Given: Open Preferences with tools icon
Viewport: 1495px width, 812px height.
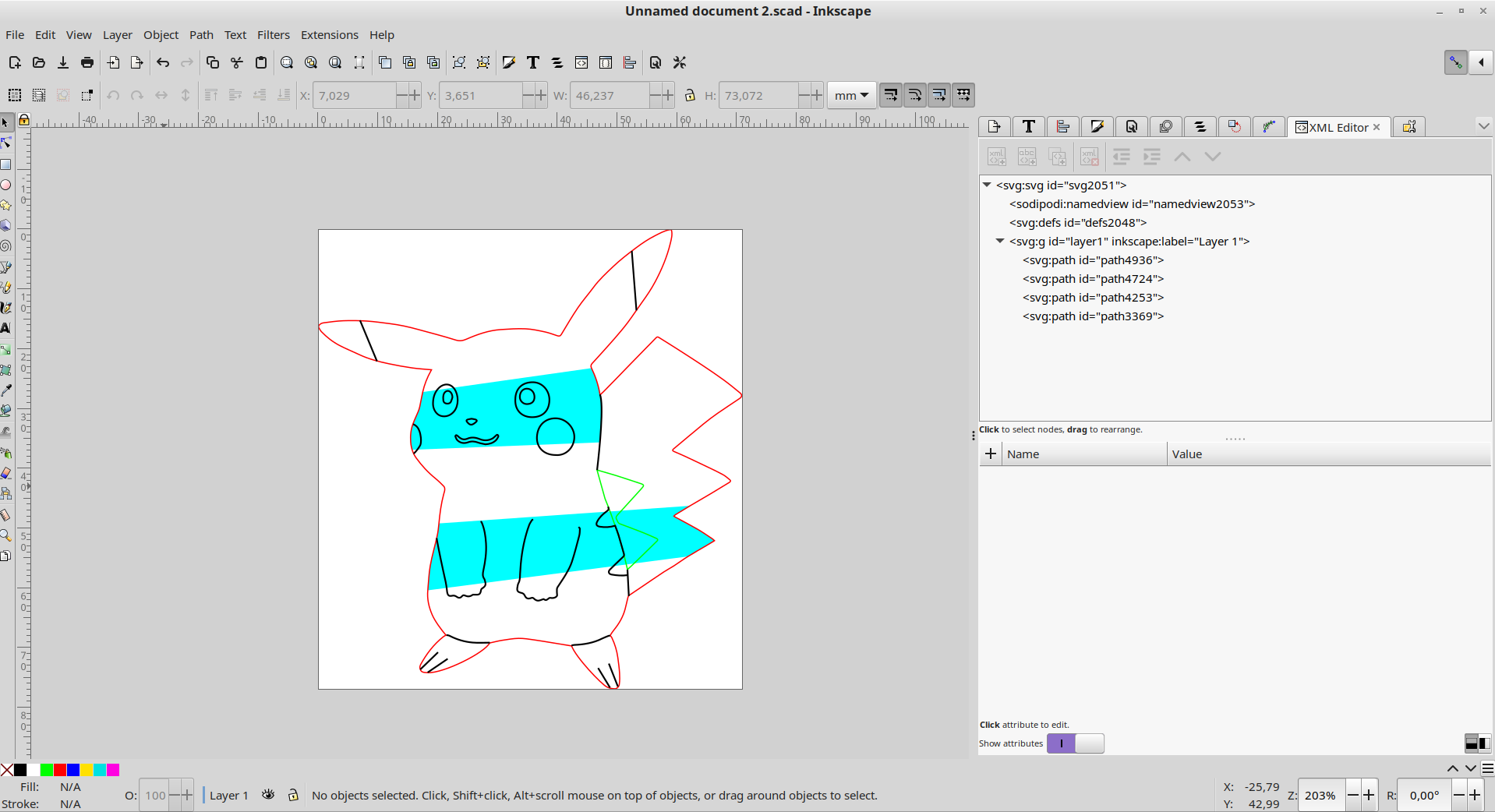Looking at the screenshot, I should click(x=680, y=62).
